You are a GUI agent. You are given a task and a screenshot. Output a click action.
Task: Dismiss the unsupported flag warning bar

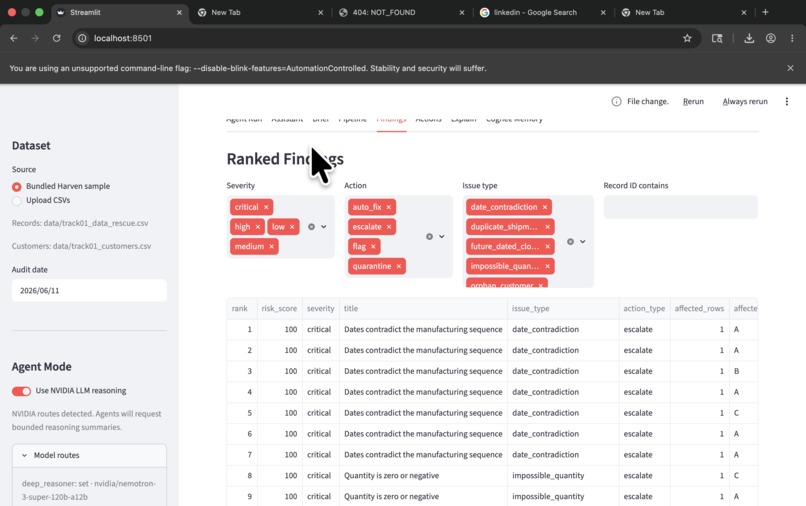(x=790, y=68)
